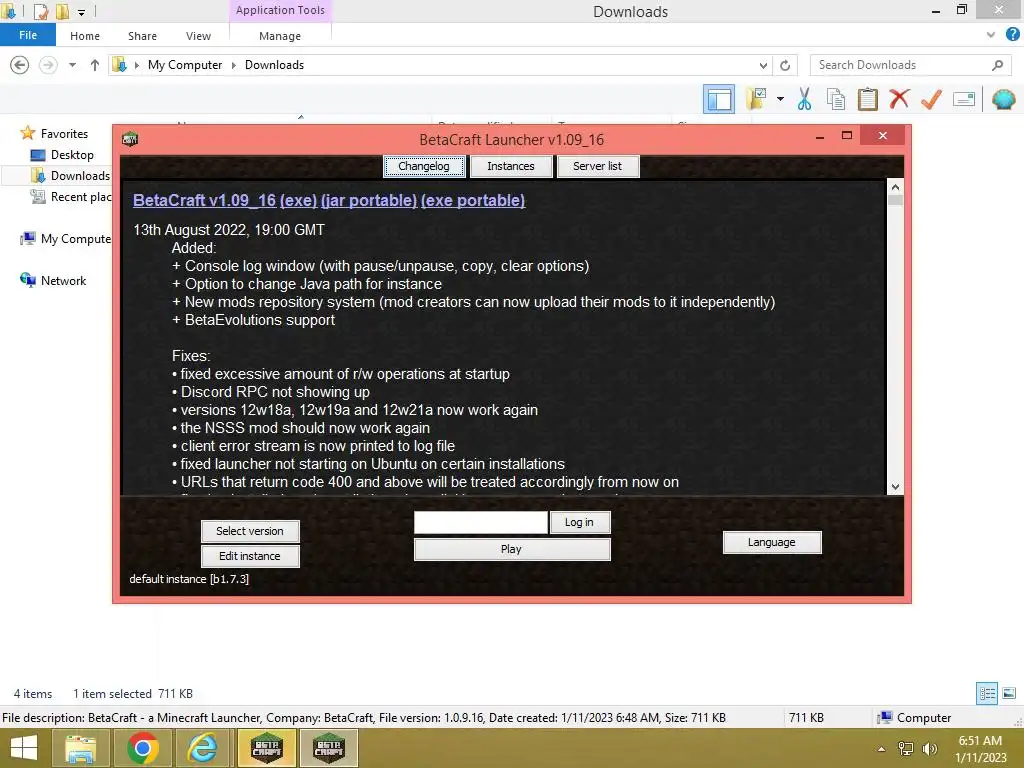This screenshot has height=768, width=1024.
Task: Show hidden tray icons arrow
Action: tap(882, 749)
